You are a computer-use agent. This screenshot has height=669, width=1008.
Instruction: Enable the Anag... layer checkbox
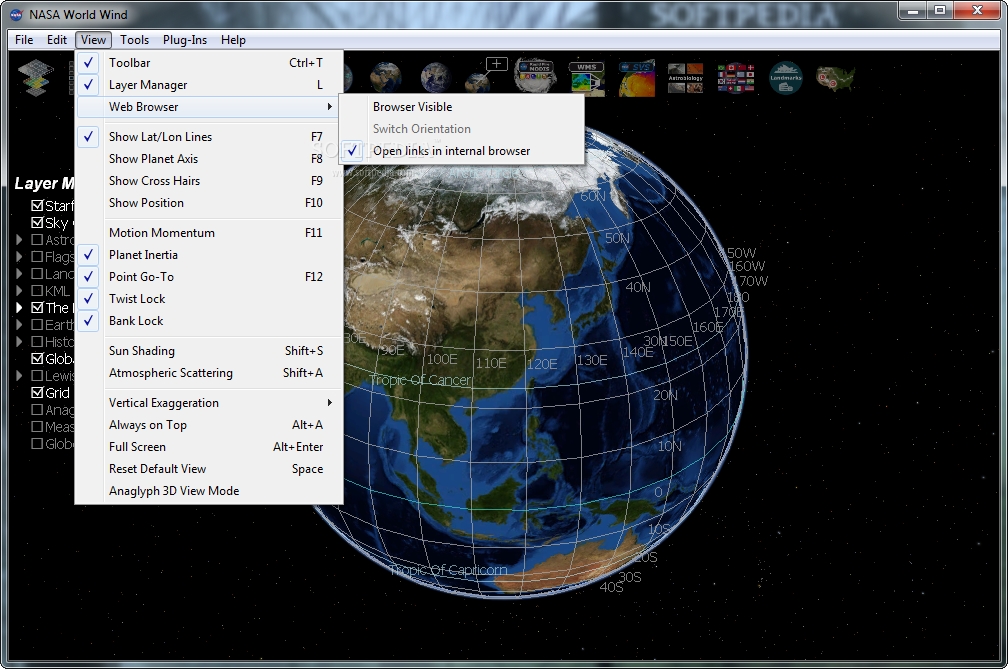[x=37, y=409]
